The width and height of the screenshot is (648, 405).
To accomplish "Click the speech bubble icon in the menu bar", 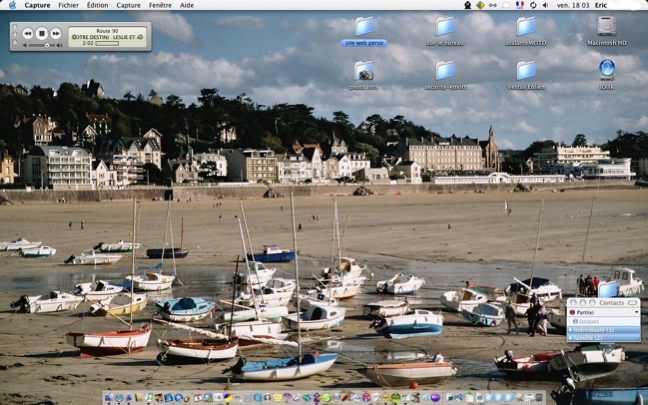I will click(506, 5).
